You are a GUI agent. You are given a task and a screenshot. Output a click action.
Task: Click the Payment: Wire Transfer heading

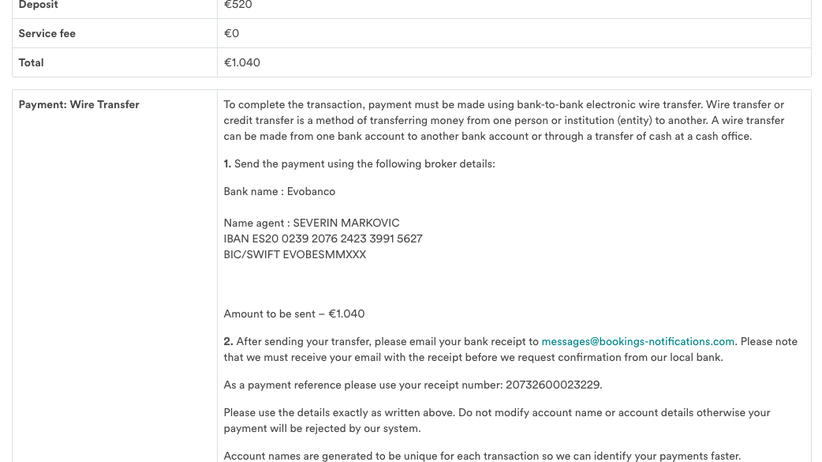[x=79, y=105]
